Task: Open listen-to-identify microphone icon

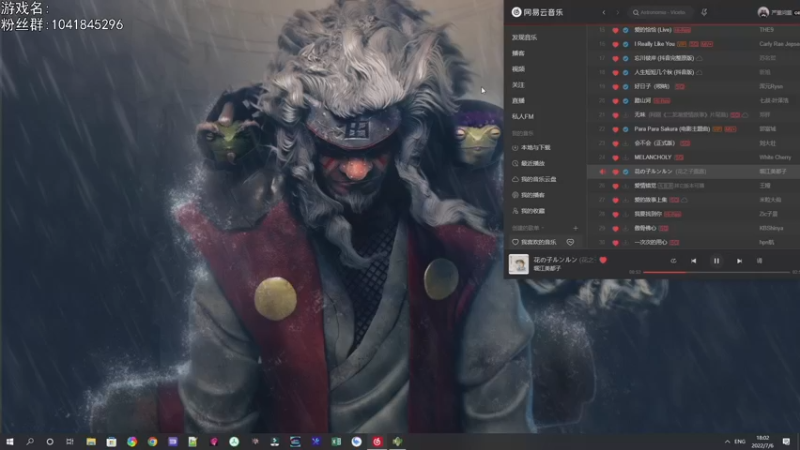Action: [x=704, y=12]
